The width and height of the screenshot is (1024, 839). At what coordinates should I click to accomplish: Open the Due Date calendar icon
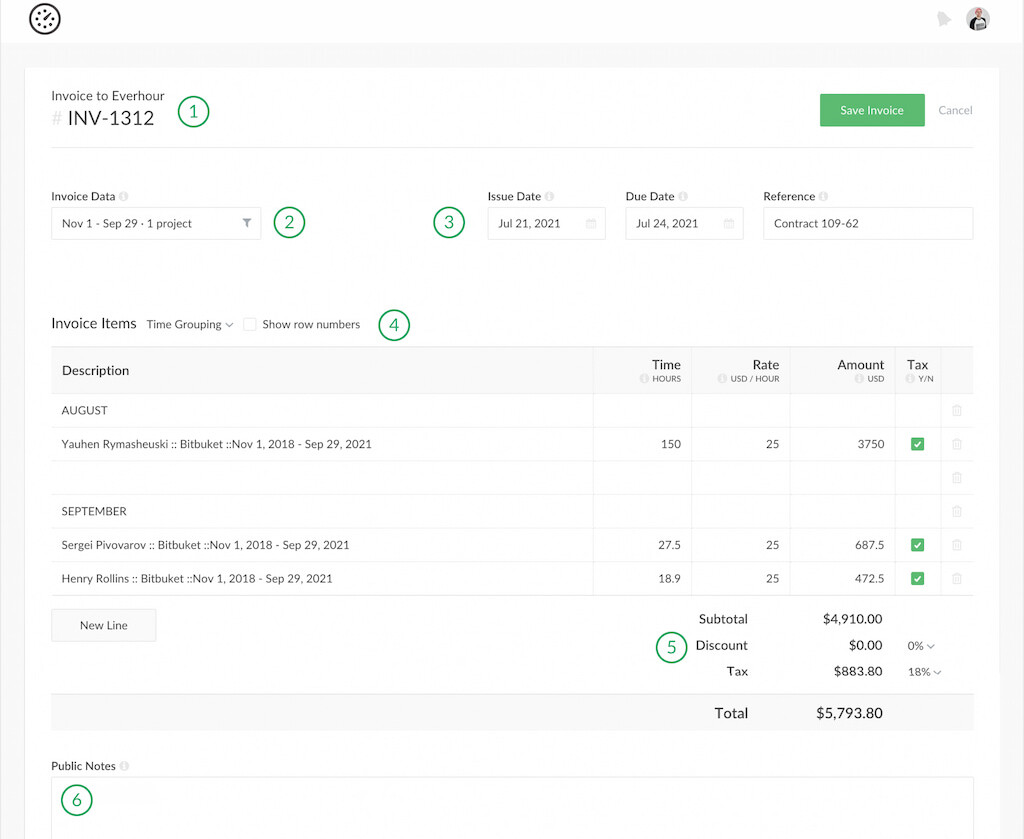(x=729, y=224)
